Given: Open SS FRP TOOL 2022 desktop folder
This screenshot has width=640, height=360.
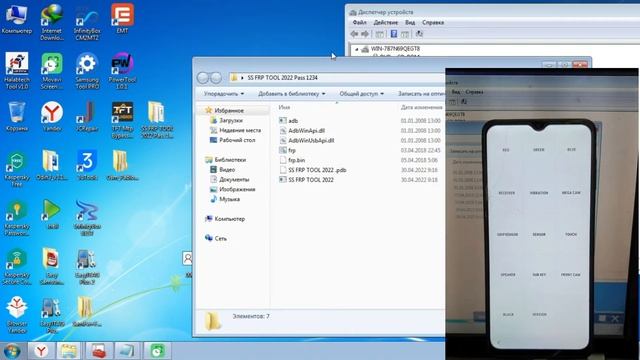Looking at the screenshot, I should point(157,120).
